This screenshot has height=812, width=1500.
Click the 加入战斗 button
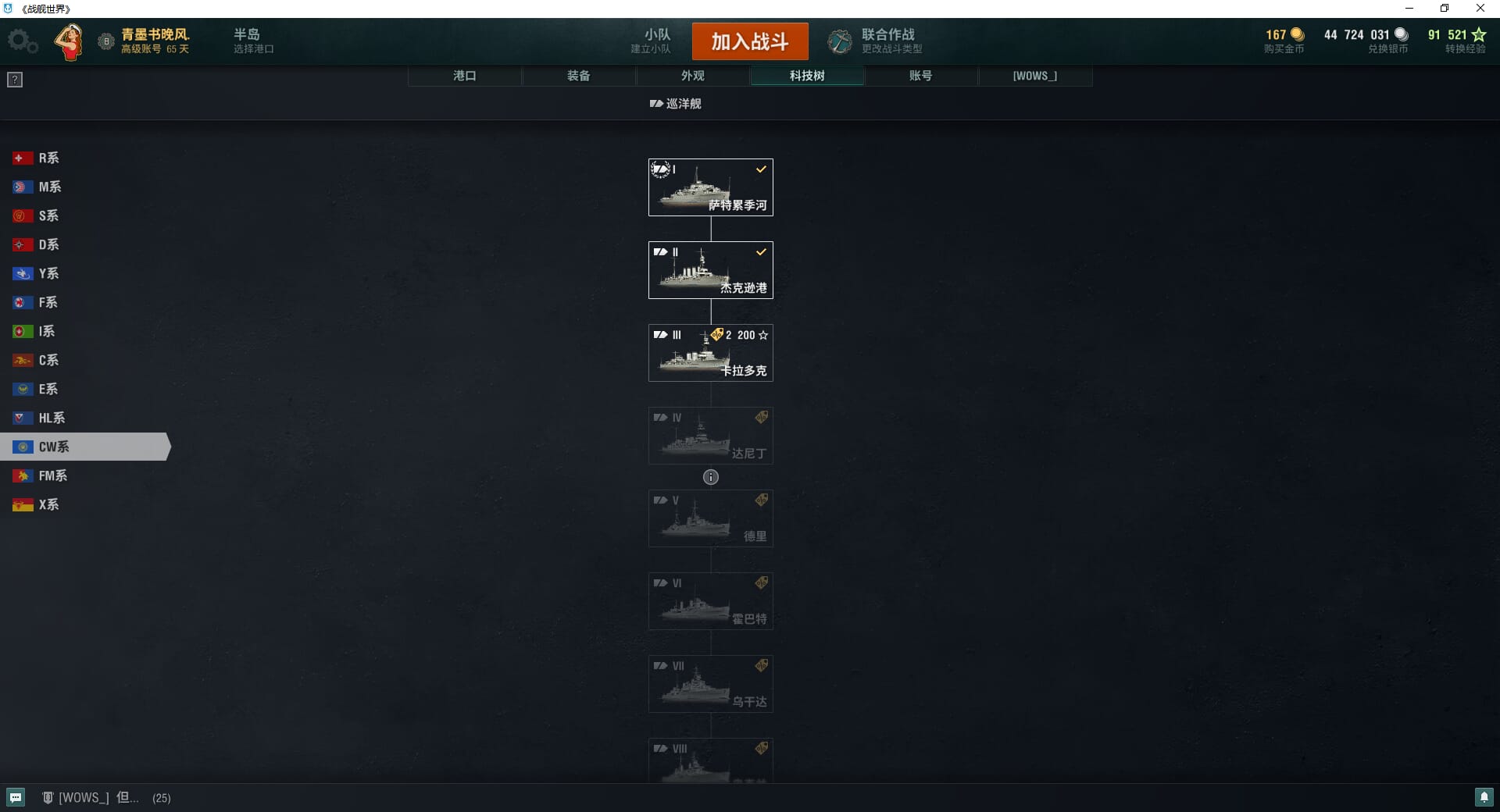point(750,41)
